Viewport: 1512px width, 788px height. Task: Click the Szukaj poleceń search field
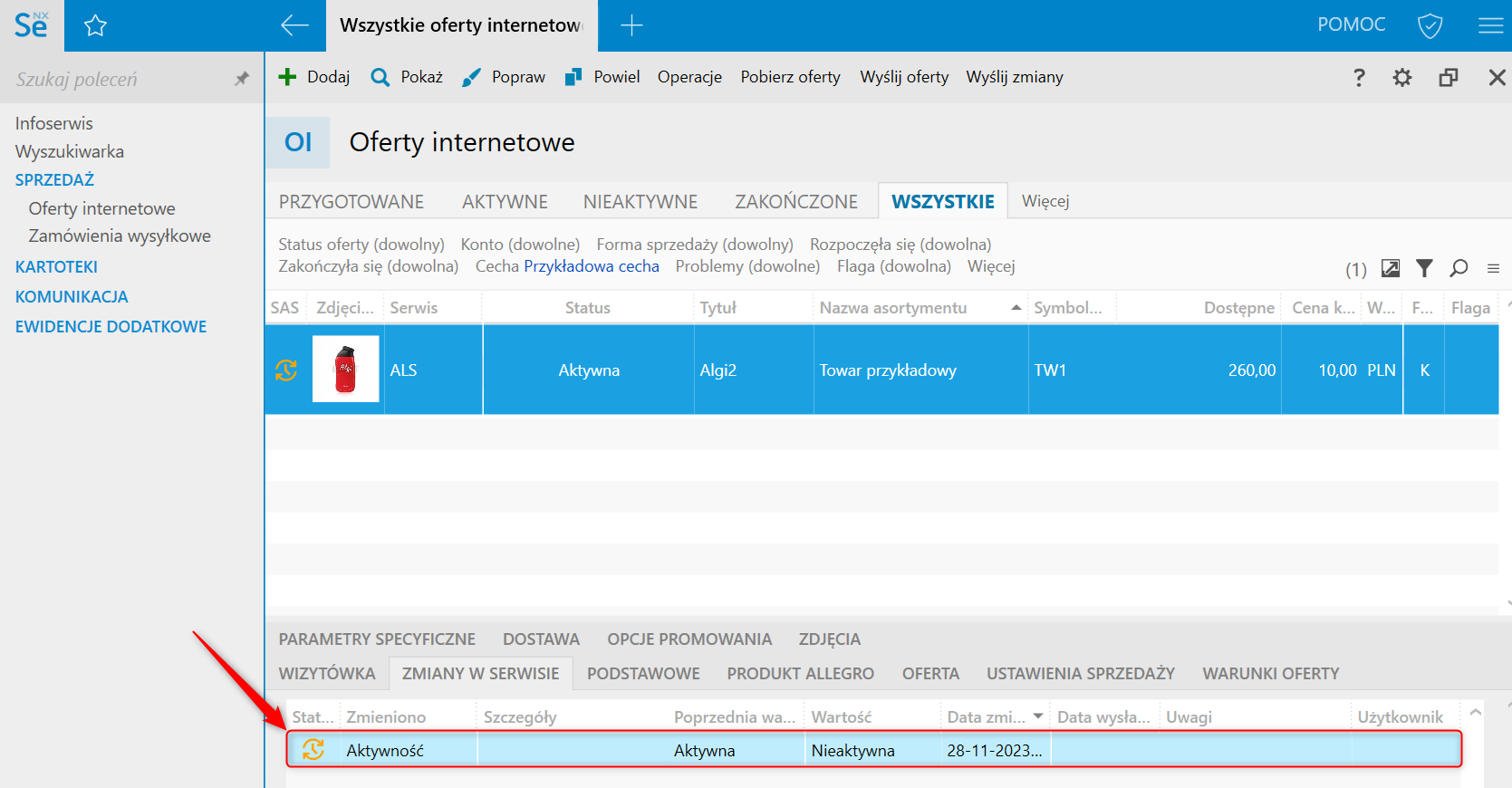coord(118,79)
